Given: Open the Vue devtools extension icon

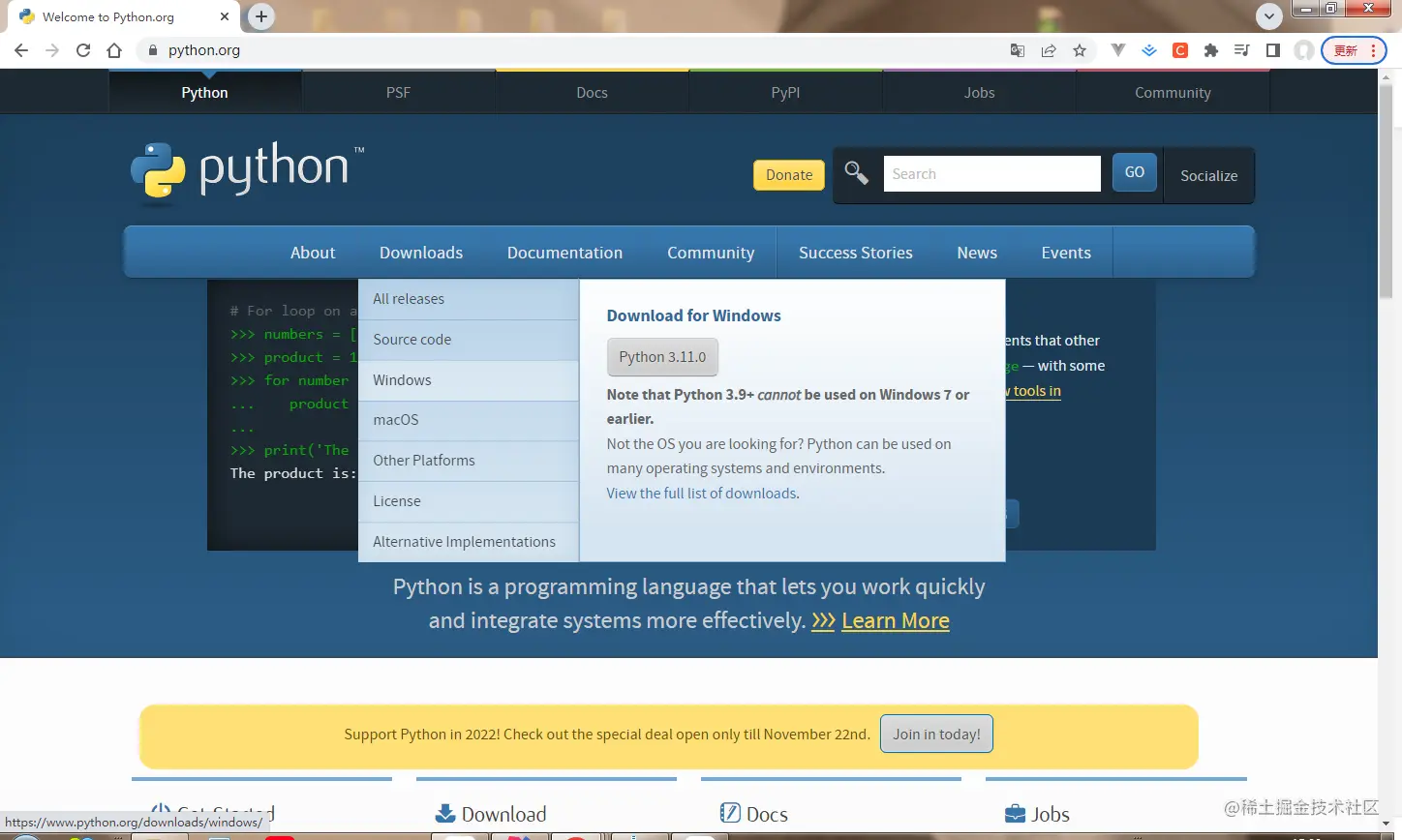Looking at the screenshot, I should (x=1118, y=50).
